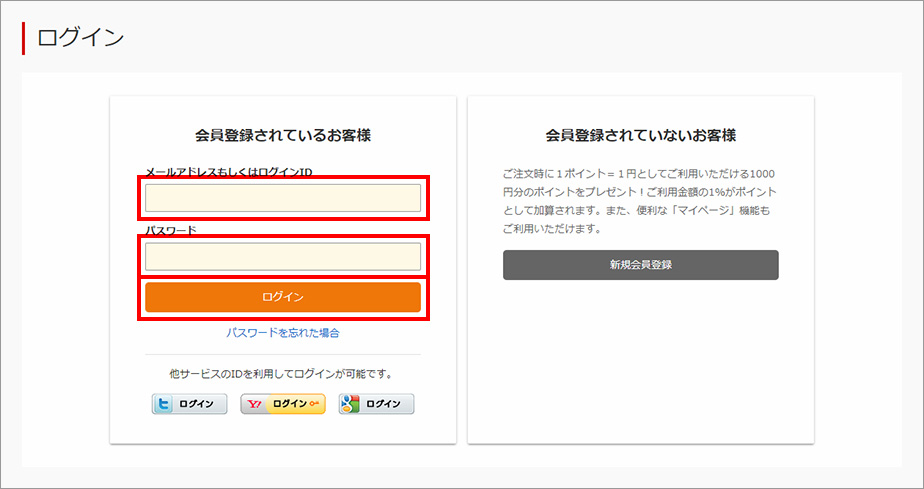Screen dimensions: 924x489
Task: Click the 会員登録されていないお客様 heading
Action: [641, 136]
